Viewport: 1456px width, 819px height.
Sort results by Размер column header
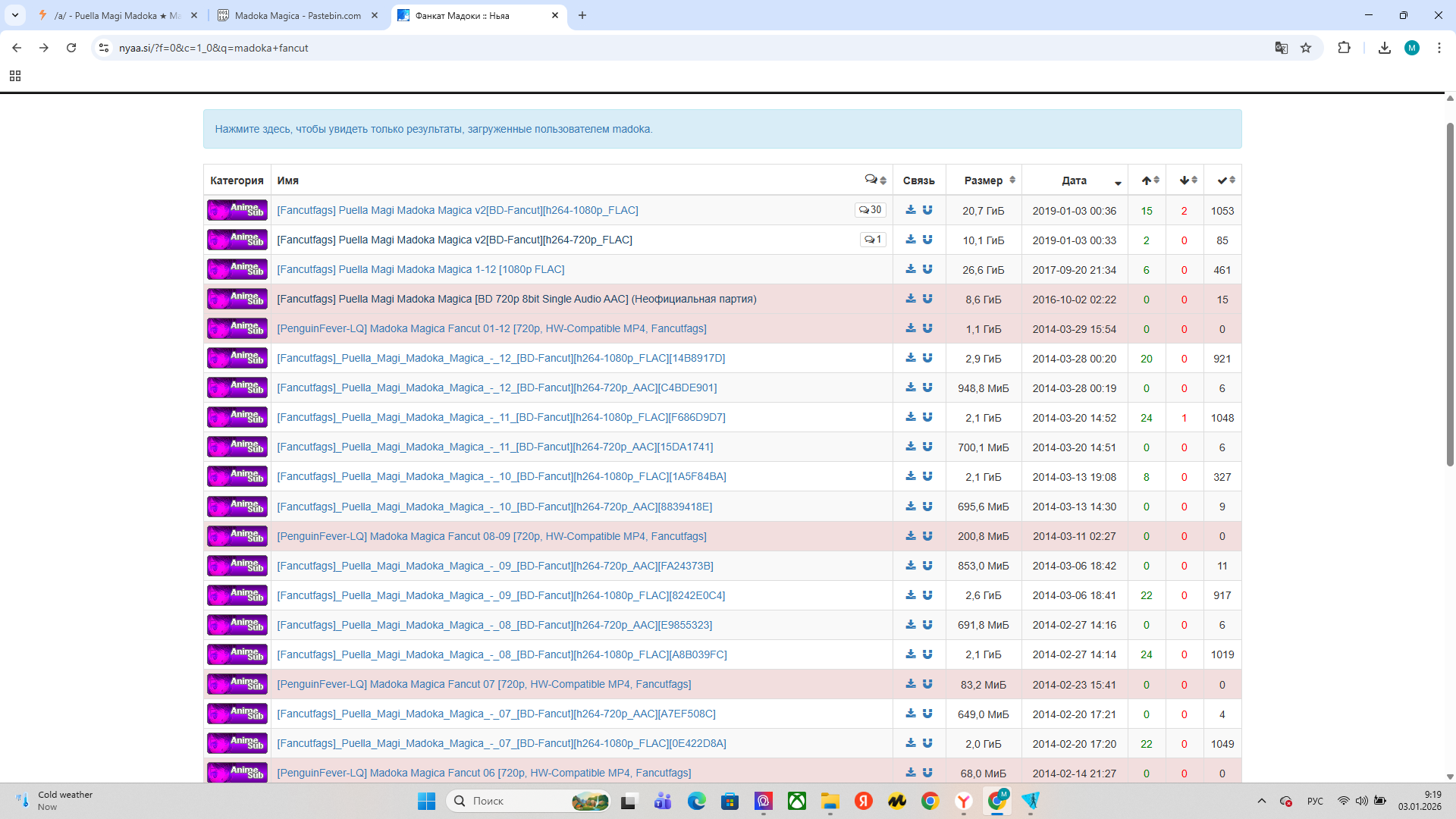984,180
